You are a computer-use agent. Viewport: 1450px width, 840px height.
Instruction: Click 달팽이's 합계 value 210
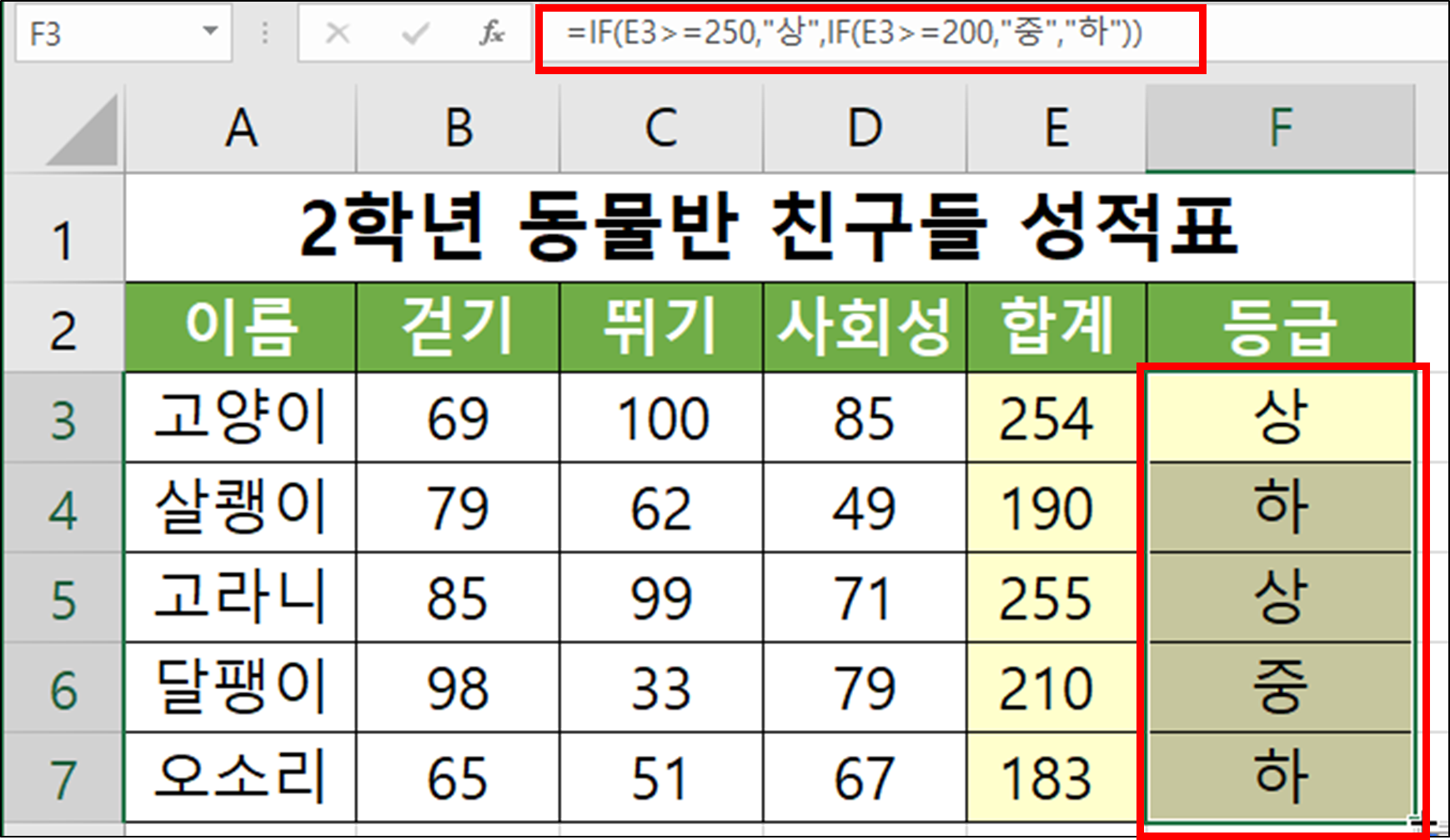1056,687
